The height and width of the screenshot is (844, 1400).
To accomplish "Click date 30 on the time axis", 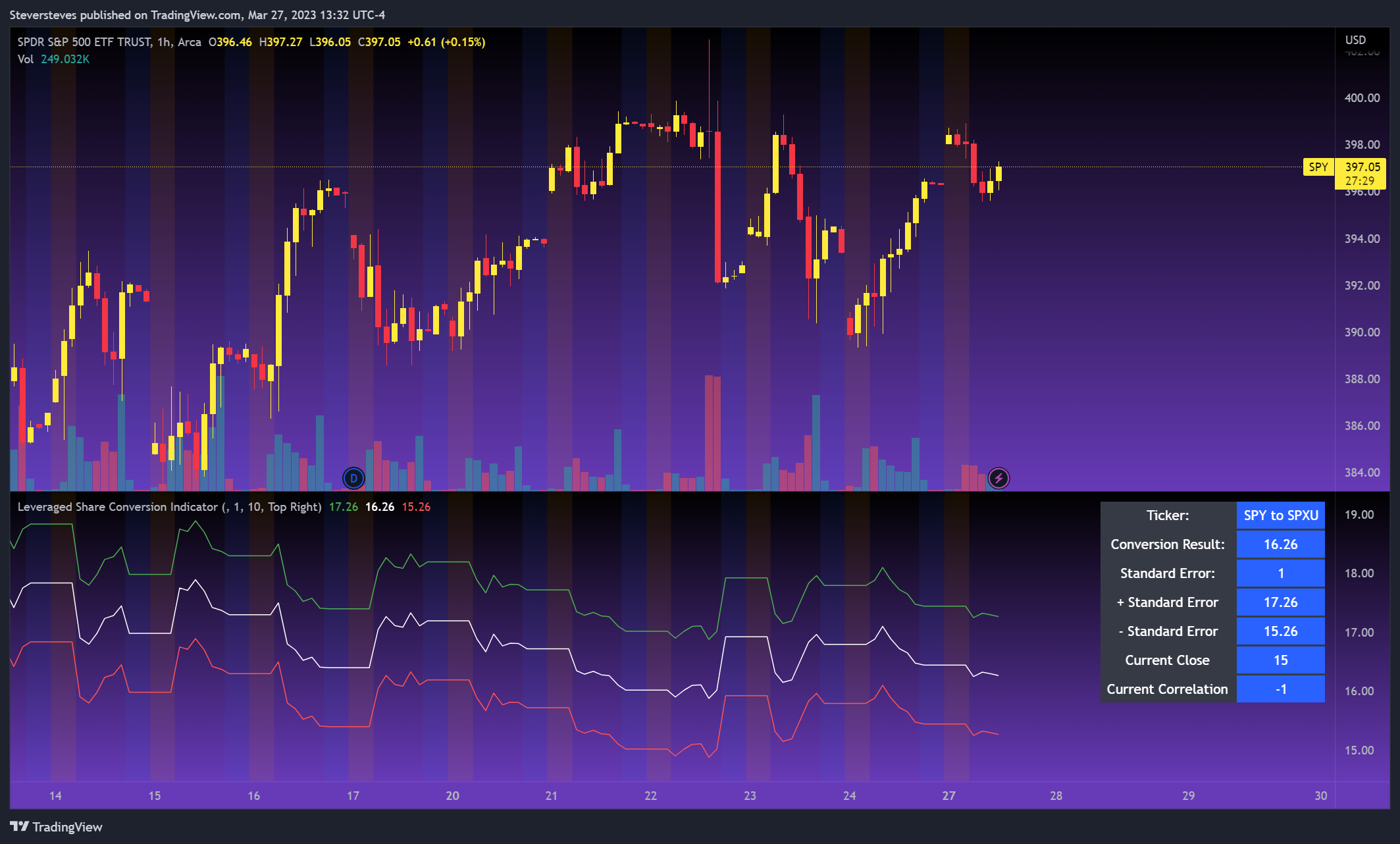I will (x=1321, y=796).
